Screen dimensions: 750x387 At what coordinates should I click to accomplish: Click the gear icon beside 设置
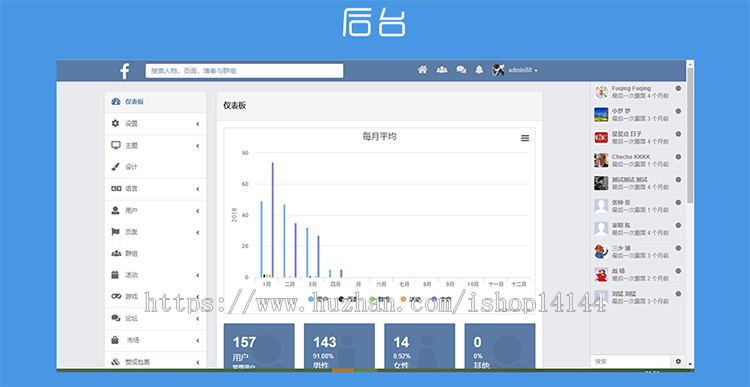[x=115, y=123]
